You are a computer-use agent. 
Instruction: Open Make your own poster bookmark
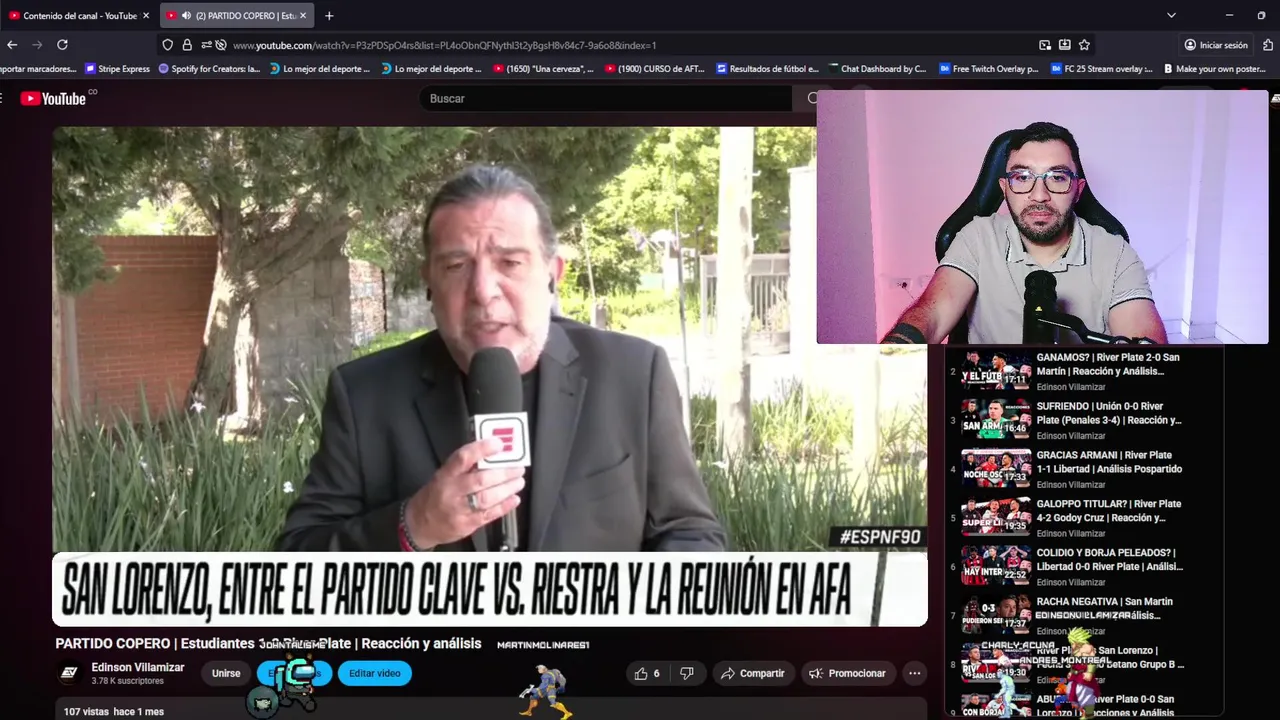[x=1214, y=69]
